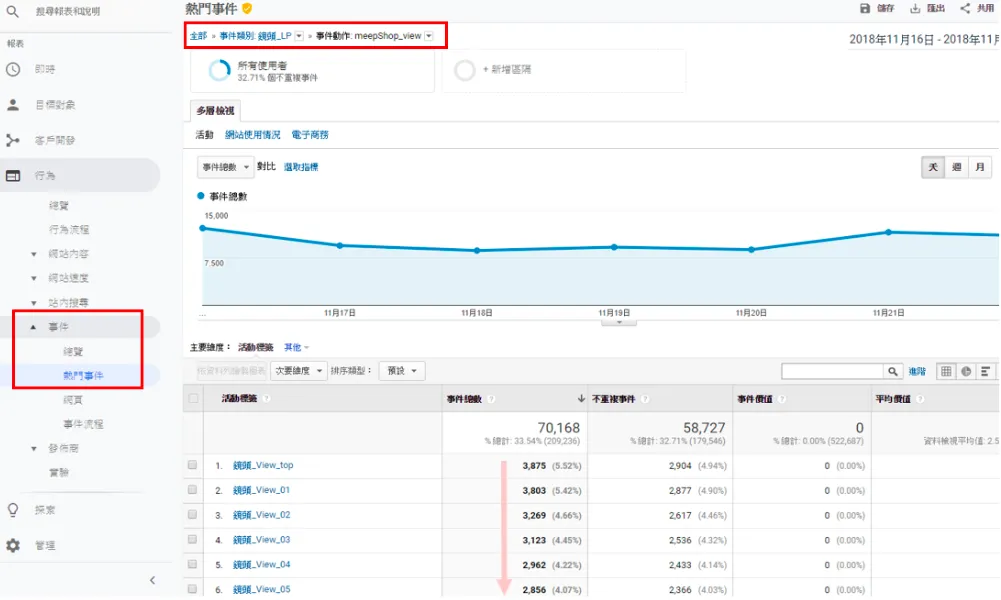Tick the select-all checkbox in table header
The height and width of the screenshot is (600, 1001).
point(193,398)
